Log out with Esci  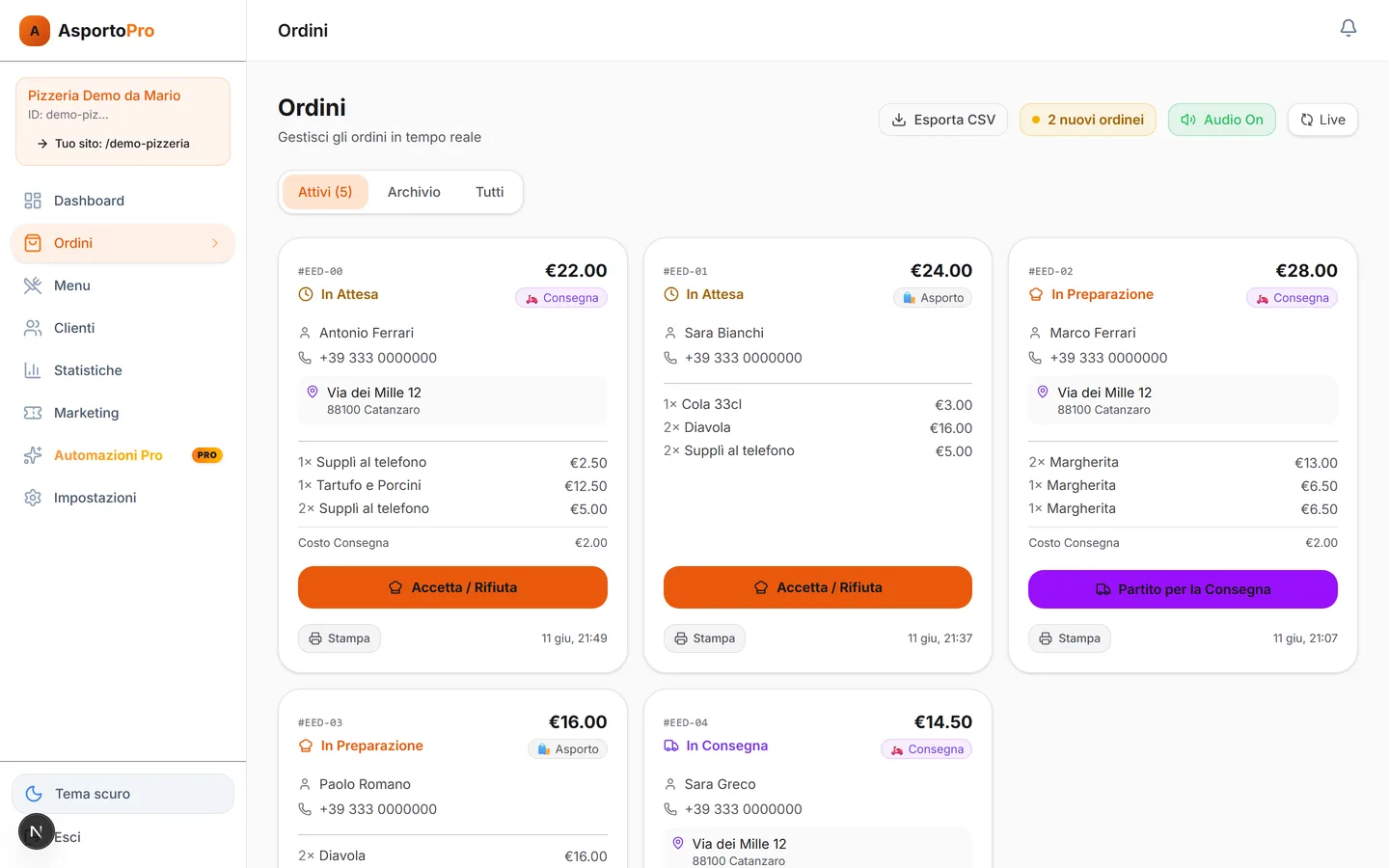(68, 837)
